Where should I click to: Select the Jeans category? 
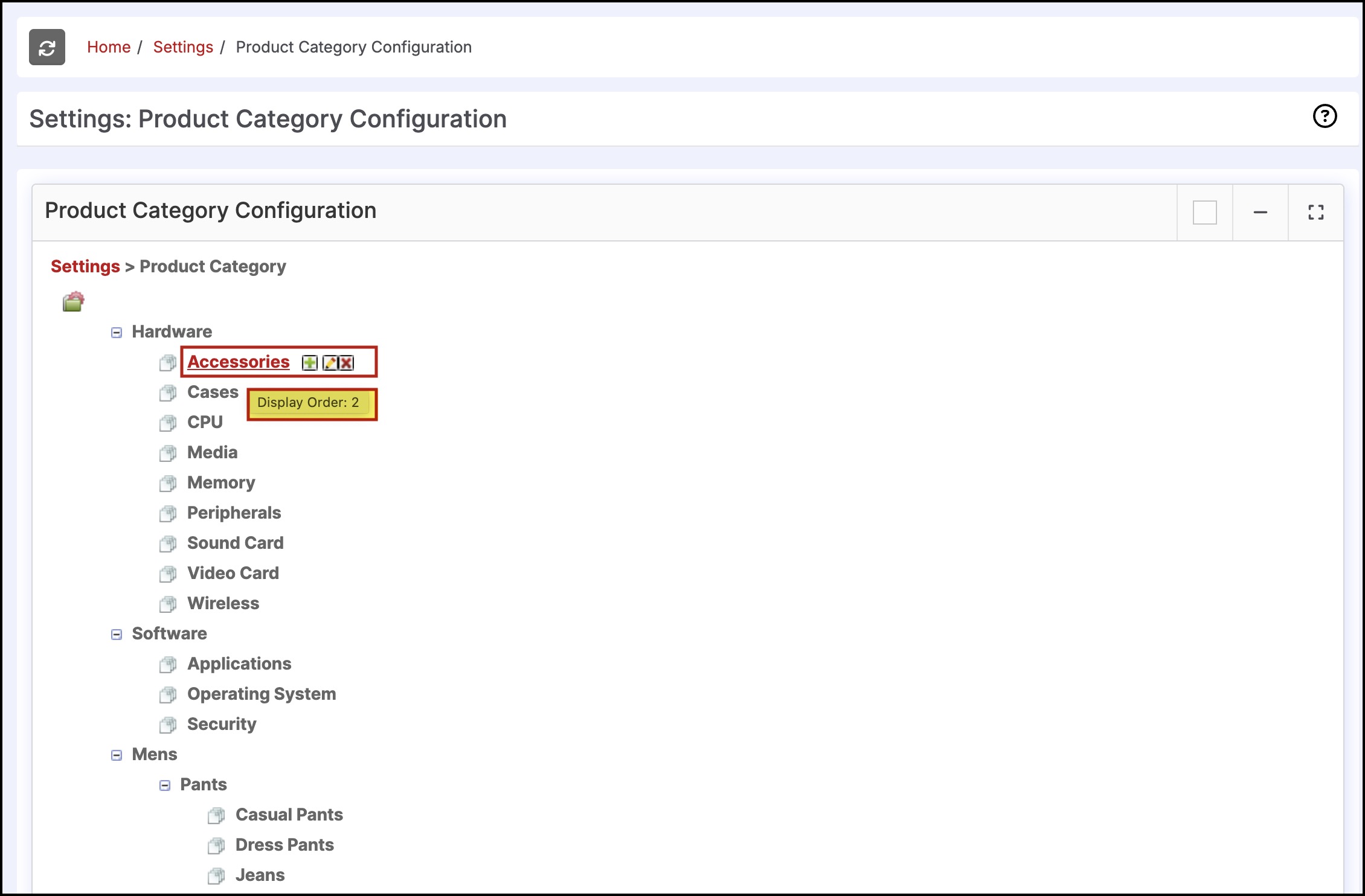pyautogui.click(x=260, y=875)
